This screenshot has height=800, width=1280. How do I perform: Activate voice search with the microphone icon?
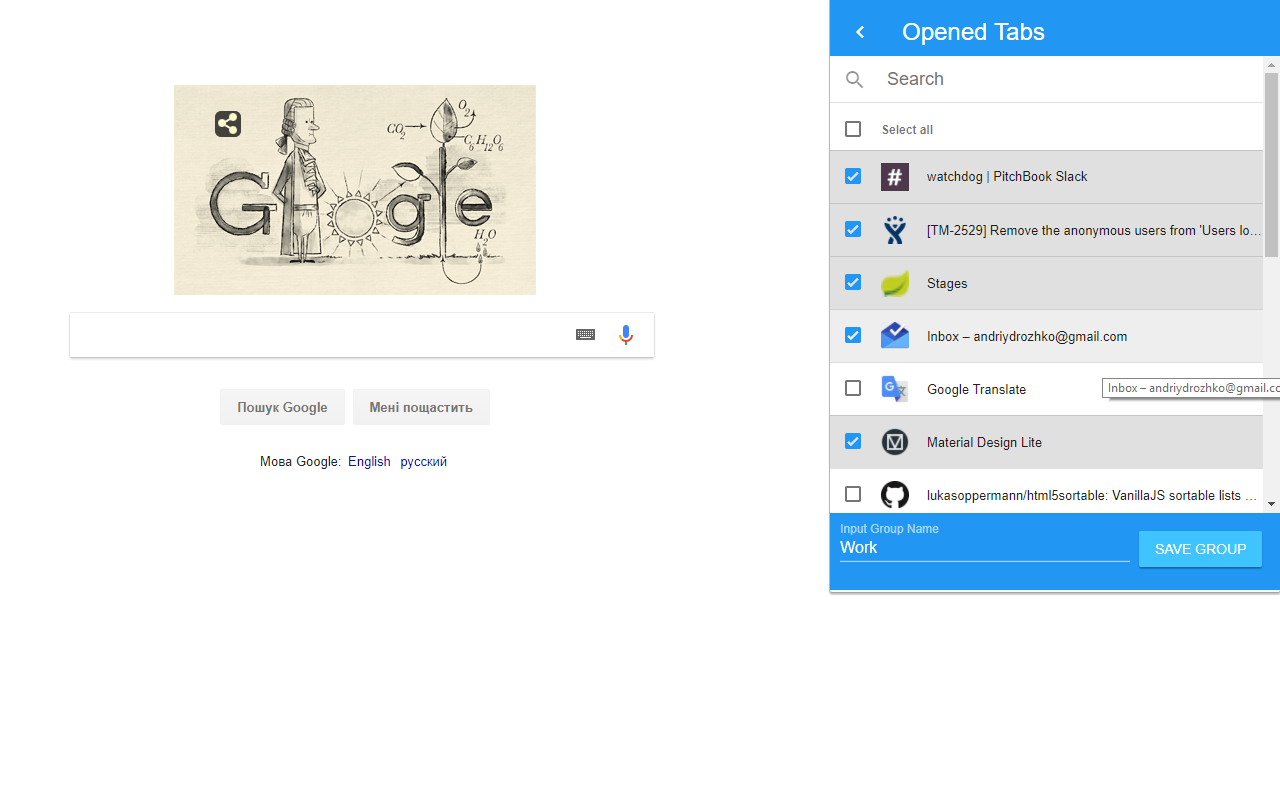(626, 334)
